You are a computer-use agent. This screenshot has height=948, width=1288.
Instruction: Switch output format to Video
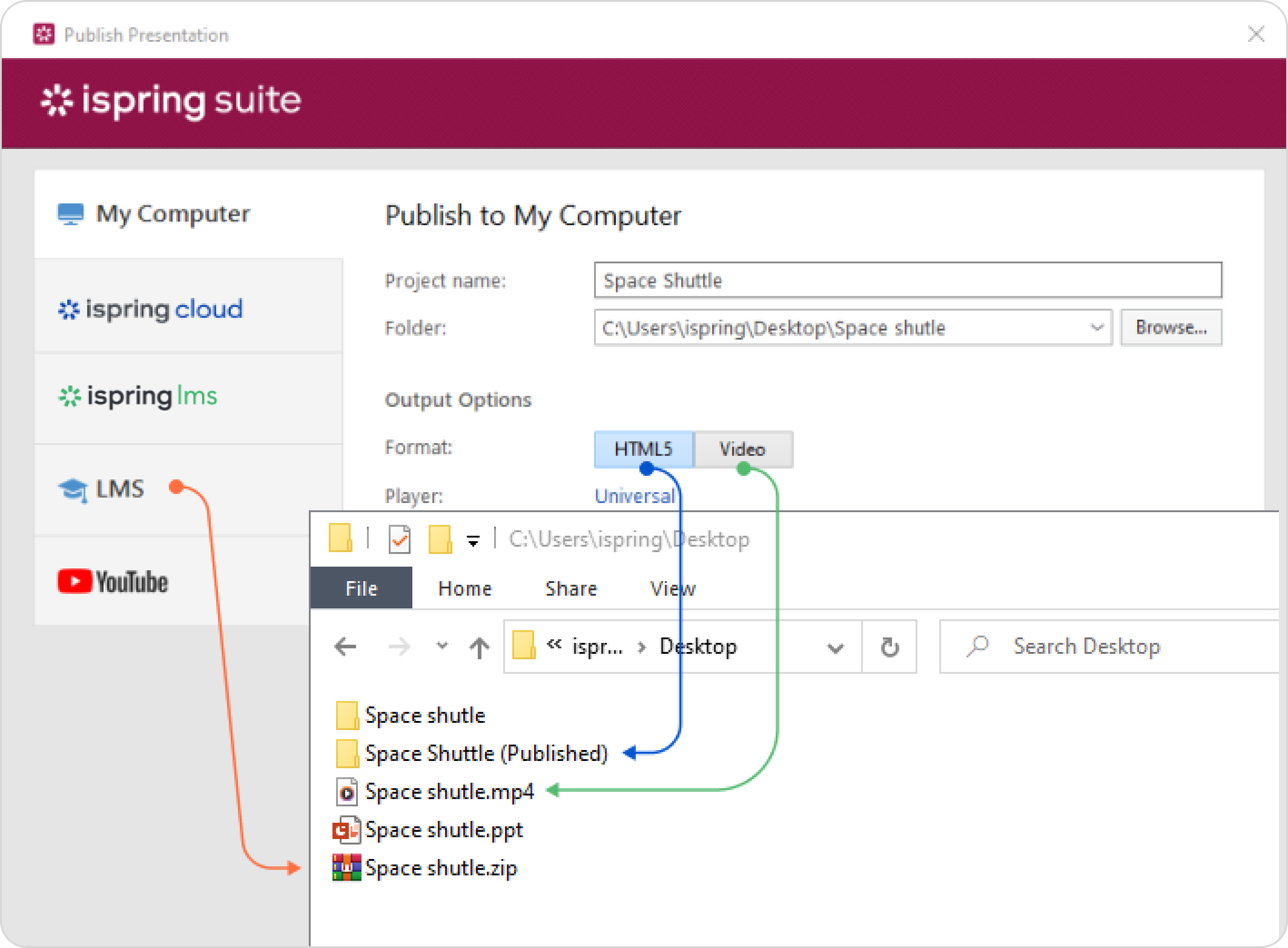pos(742,449)
